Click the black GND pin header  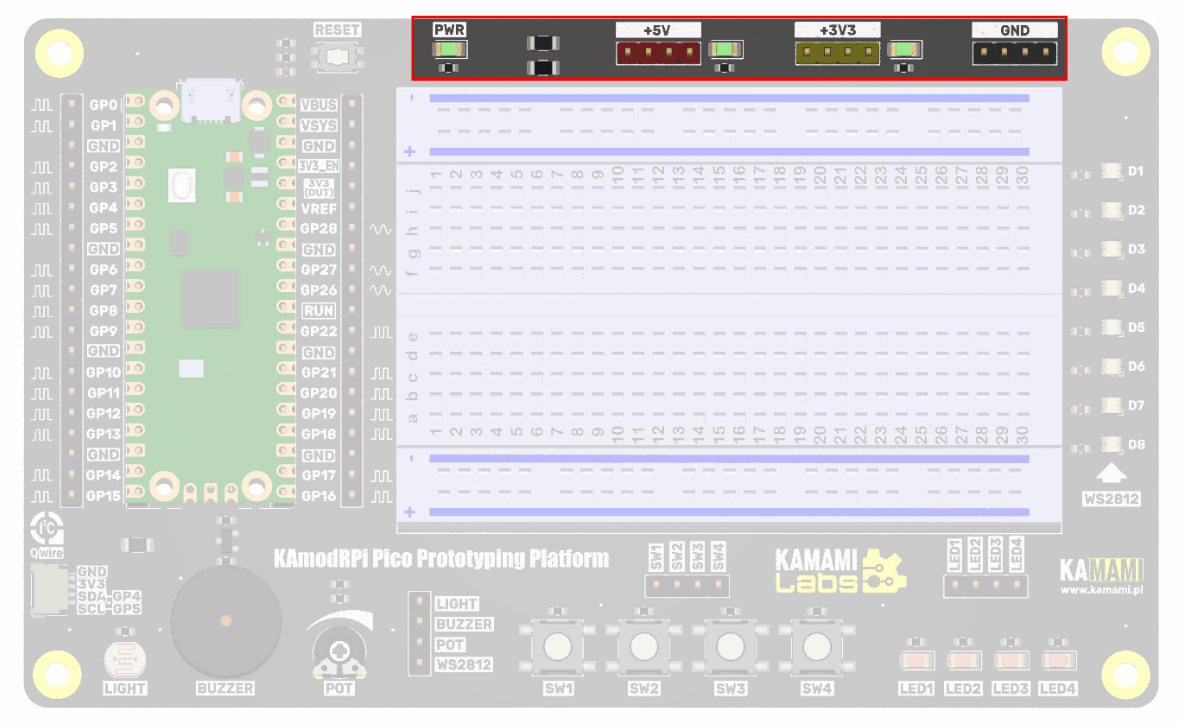pyautogui.click(x=1014, y=51)
